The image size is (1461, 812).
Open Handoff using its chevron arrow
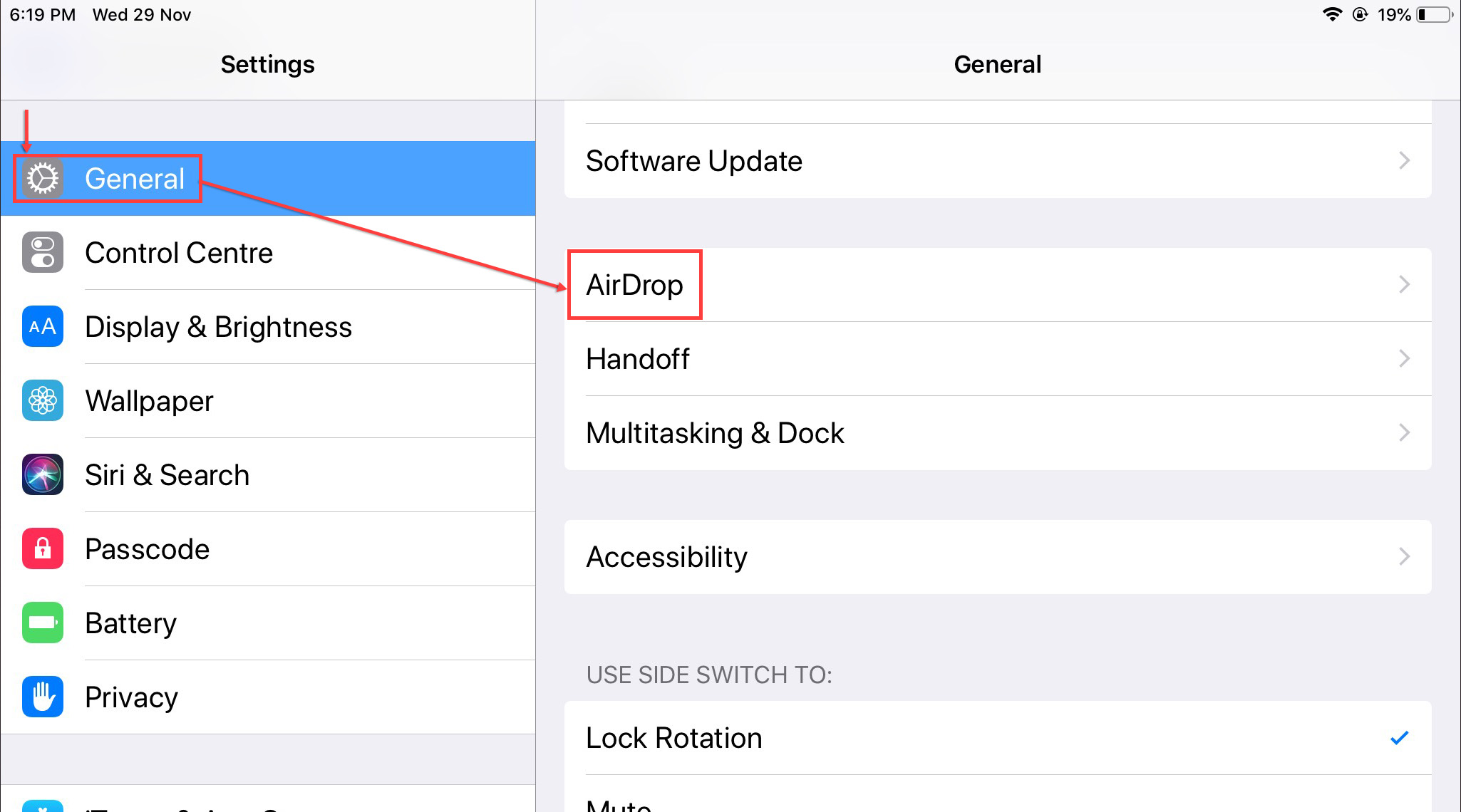point(1405,358)
